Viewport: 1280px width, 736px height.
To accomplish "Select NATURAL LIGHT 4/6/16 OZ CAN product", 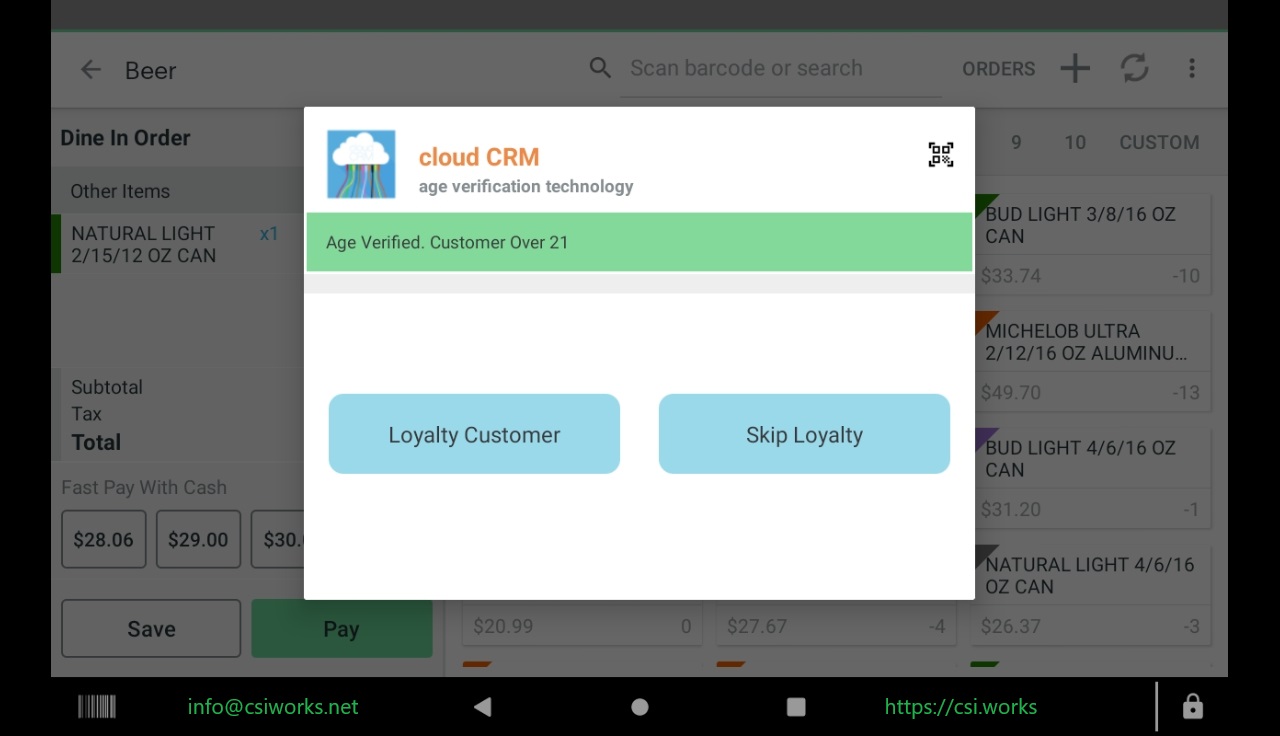I will [1093, 594].
